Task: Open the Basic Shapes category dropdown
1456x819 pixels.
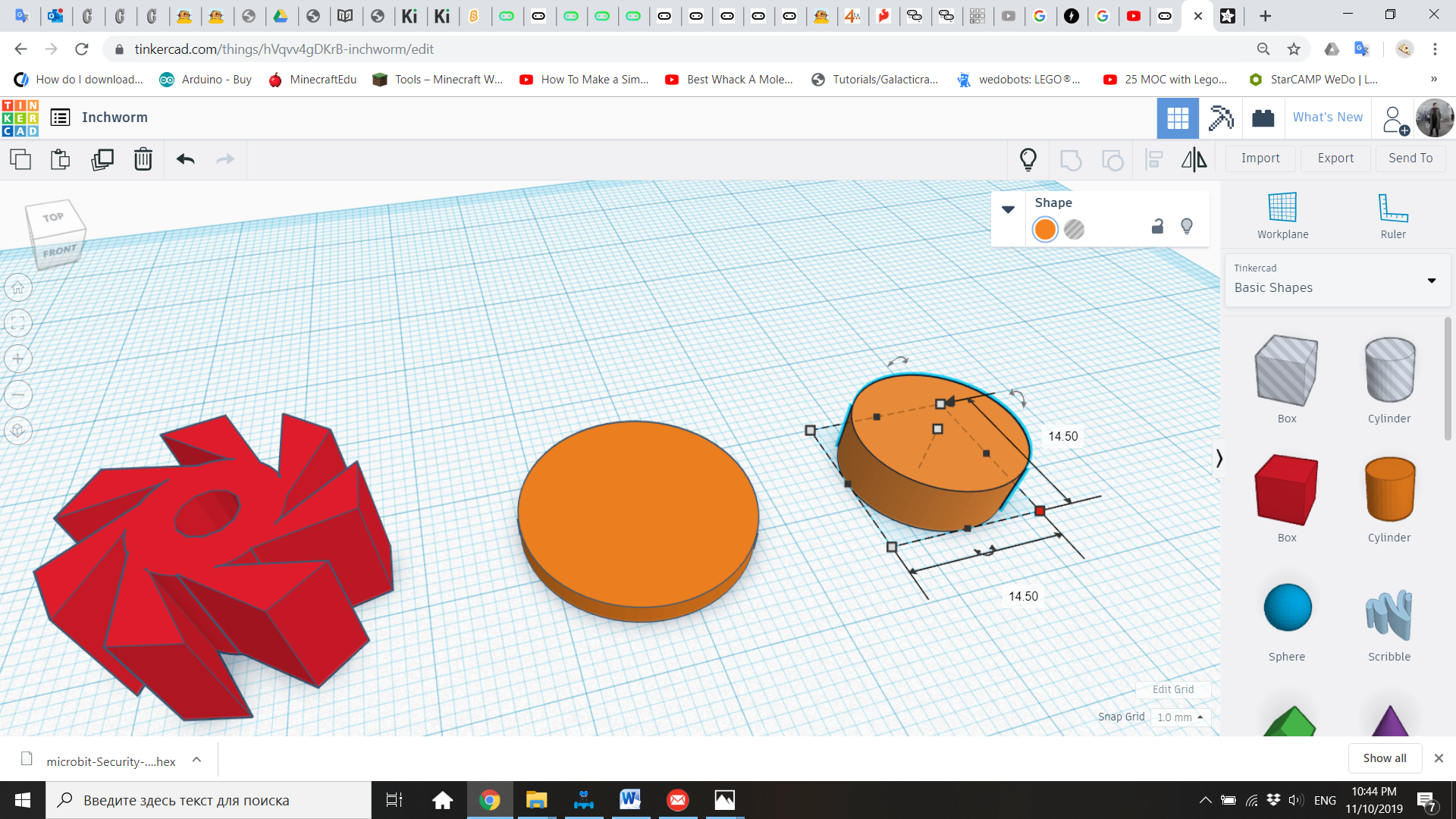Action: (1337, 281)
